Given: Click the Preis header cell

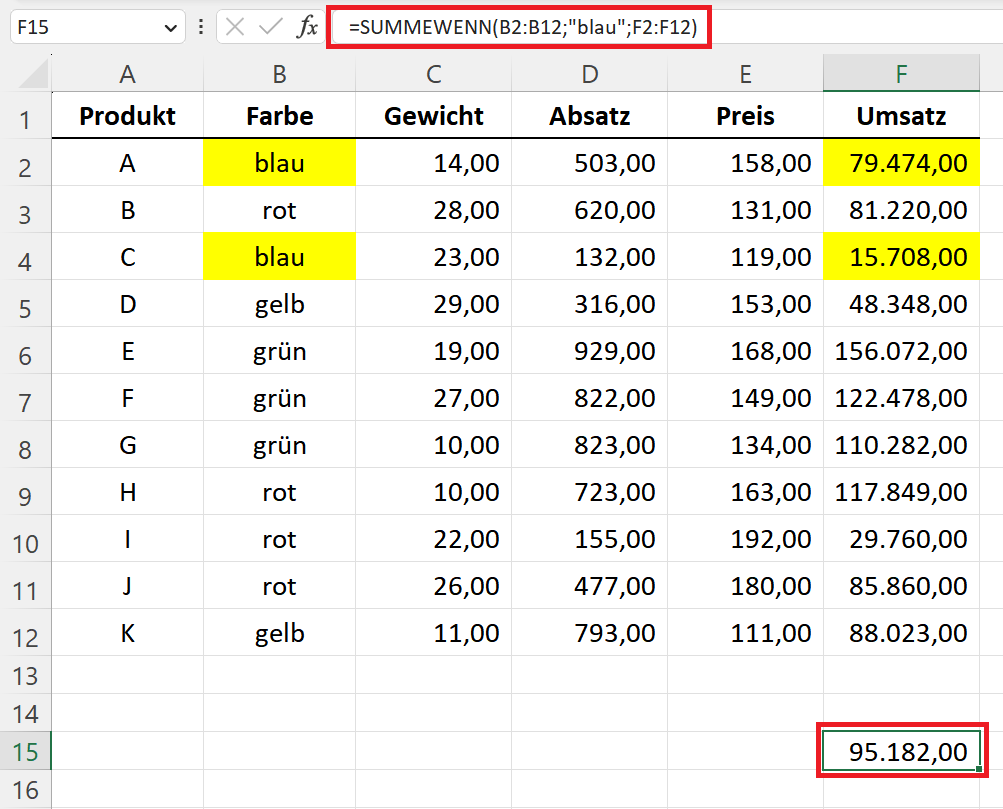Looking at the screenshot, I should [x=745, y=116].
